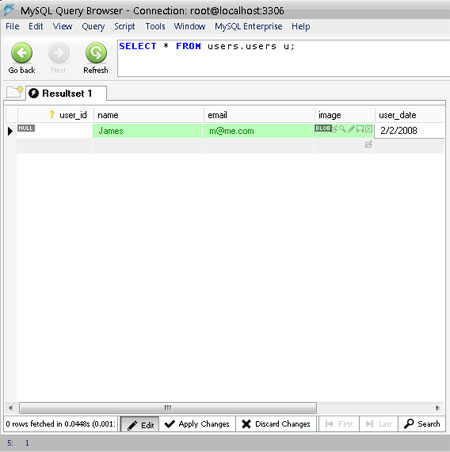Toggle the Edit button in result bar
450x452 pixels.
pyautogui.click(x=140, y=424)
